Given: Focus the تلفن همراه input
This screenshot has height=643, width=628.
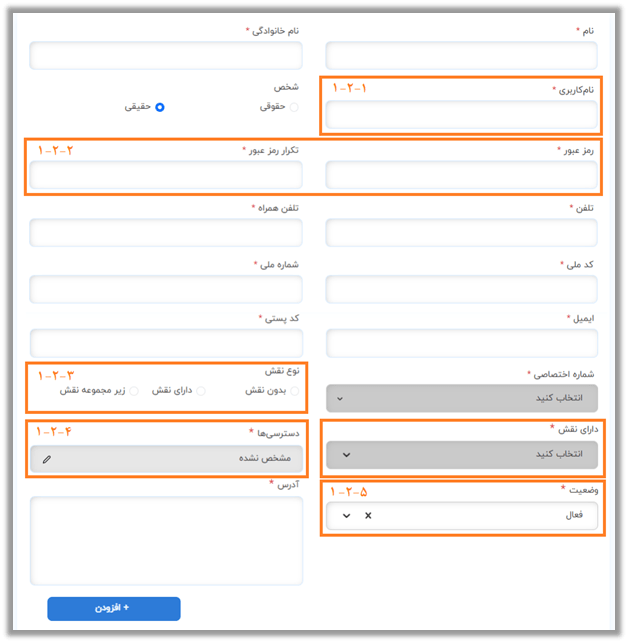Looking at the screenshot, I should coord(166,232).
